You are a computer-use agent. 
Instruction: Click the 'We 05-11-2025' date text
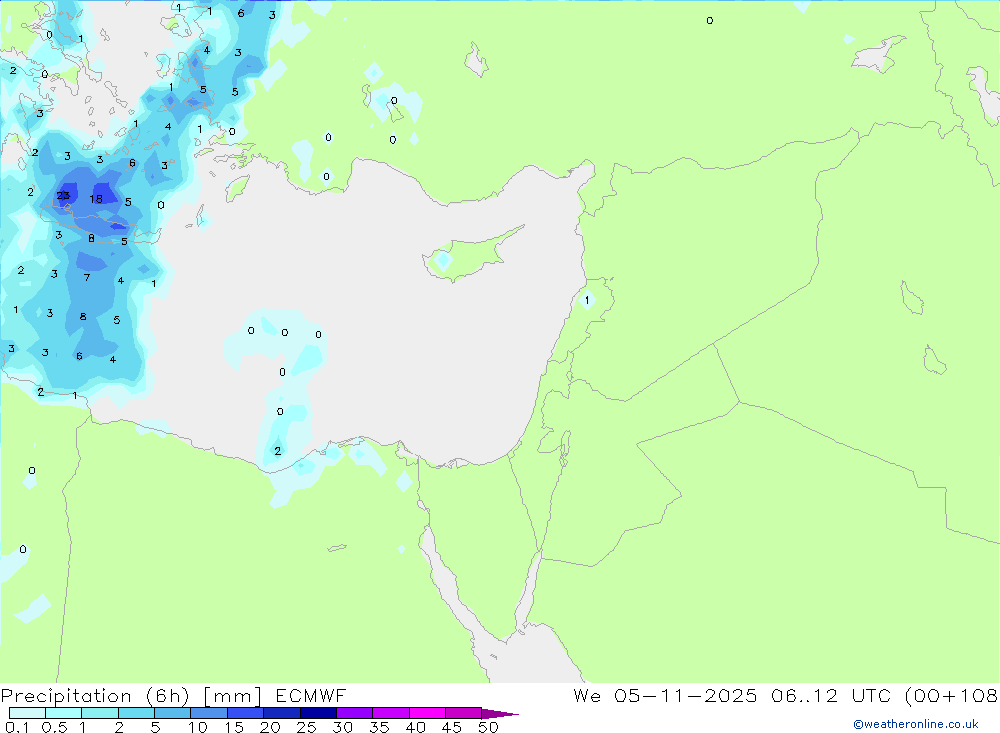coord(665,695)
